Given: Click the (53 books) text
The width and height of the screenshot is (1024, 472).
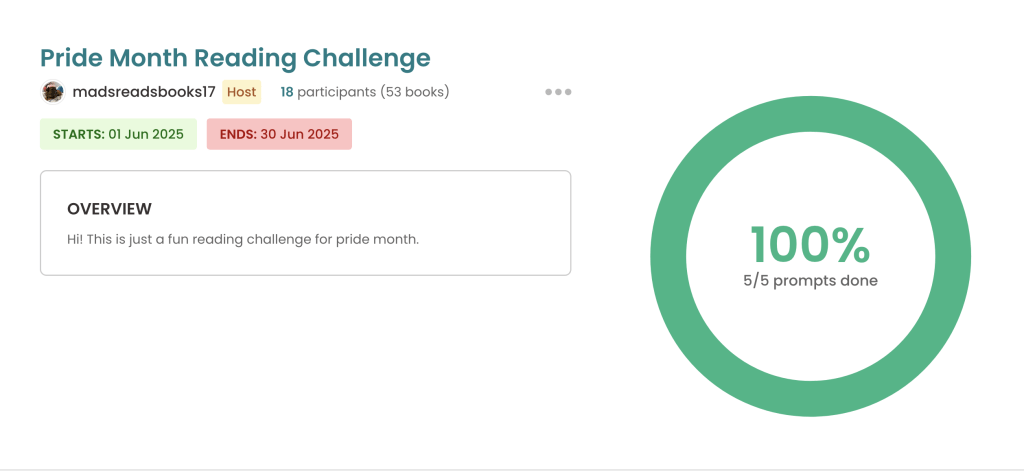Looking at the screenshot, I should click(x=415, y=92).
